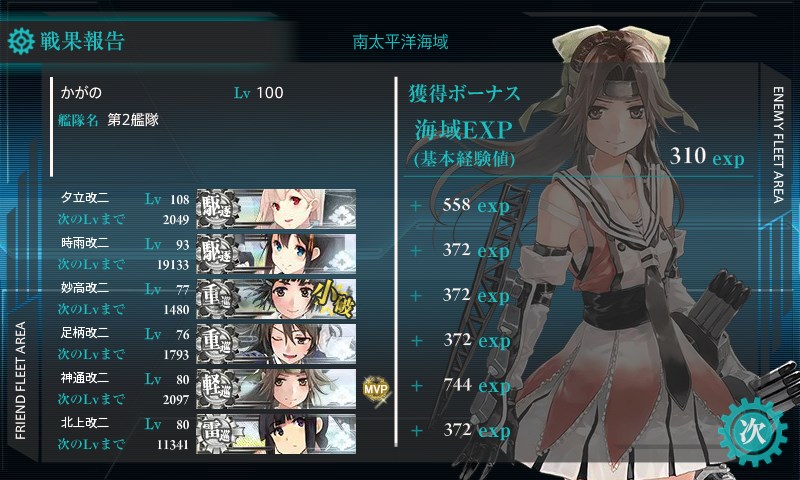Click the 雷巡 class icon for 北上改二
The image size is (800, 480).
[x=216, y=433]
